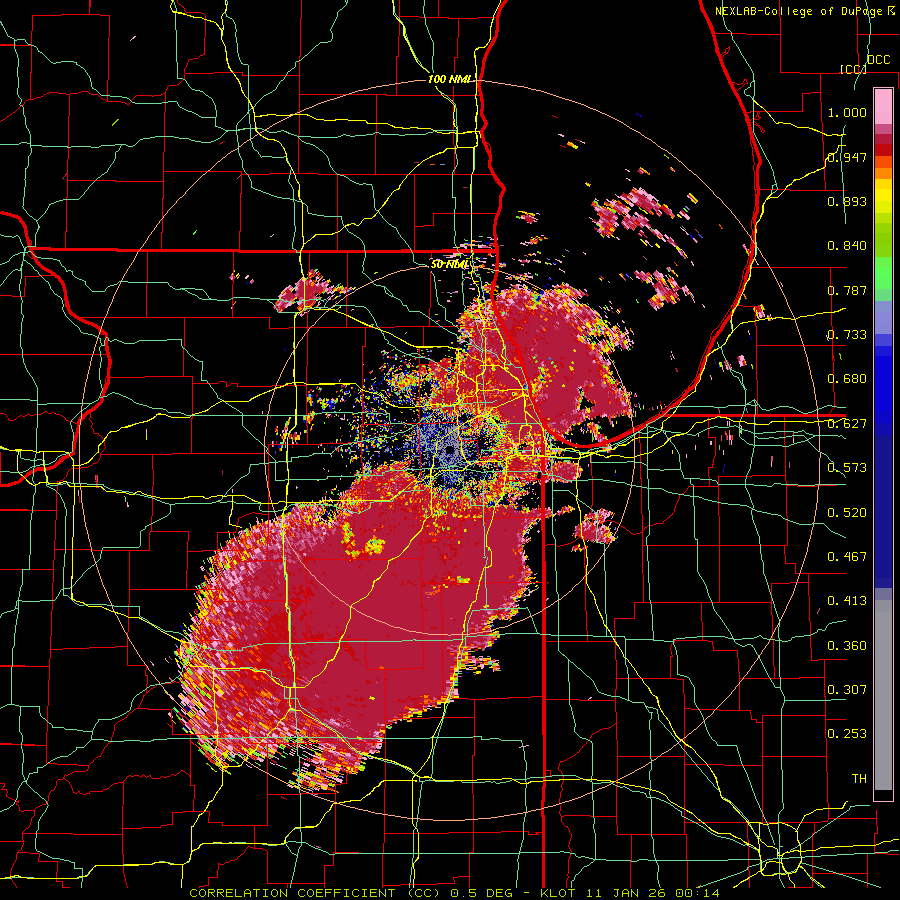Image resolution: width=900 pixels, height=900 pixels.
Task: Click the DCC label above the color scale
Action: pos(878,59)
